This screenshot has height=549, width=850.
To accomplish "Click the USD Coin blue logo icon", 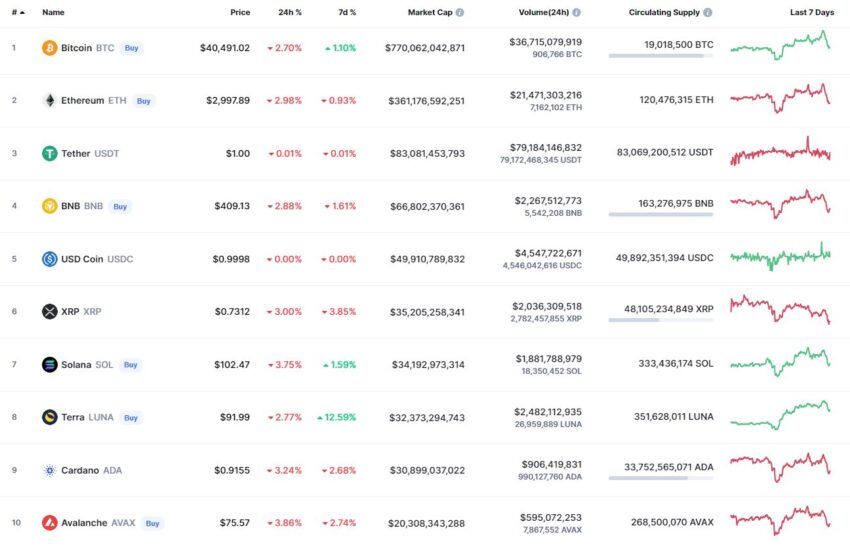I will 49,259.
